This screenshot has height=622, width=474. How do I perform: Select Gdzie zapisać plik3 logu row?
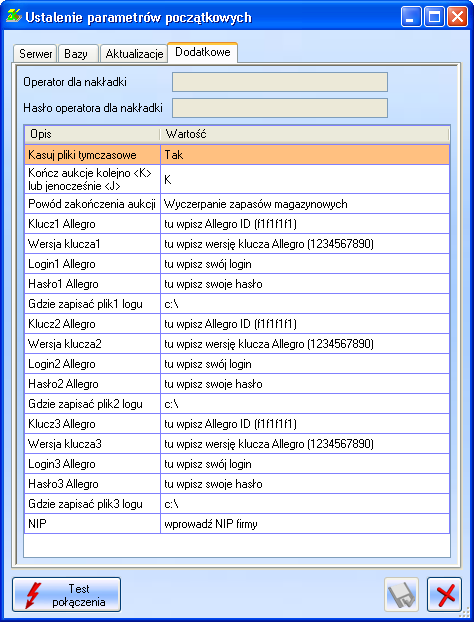tap(237, 504)
